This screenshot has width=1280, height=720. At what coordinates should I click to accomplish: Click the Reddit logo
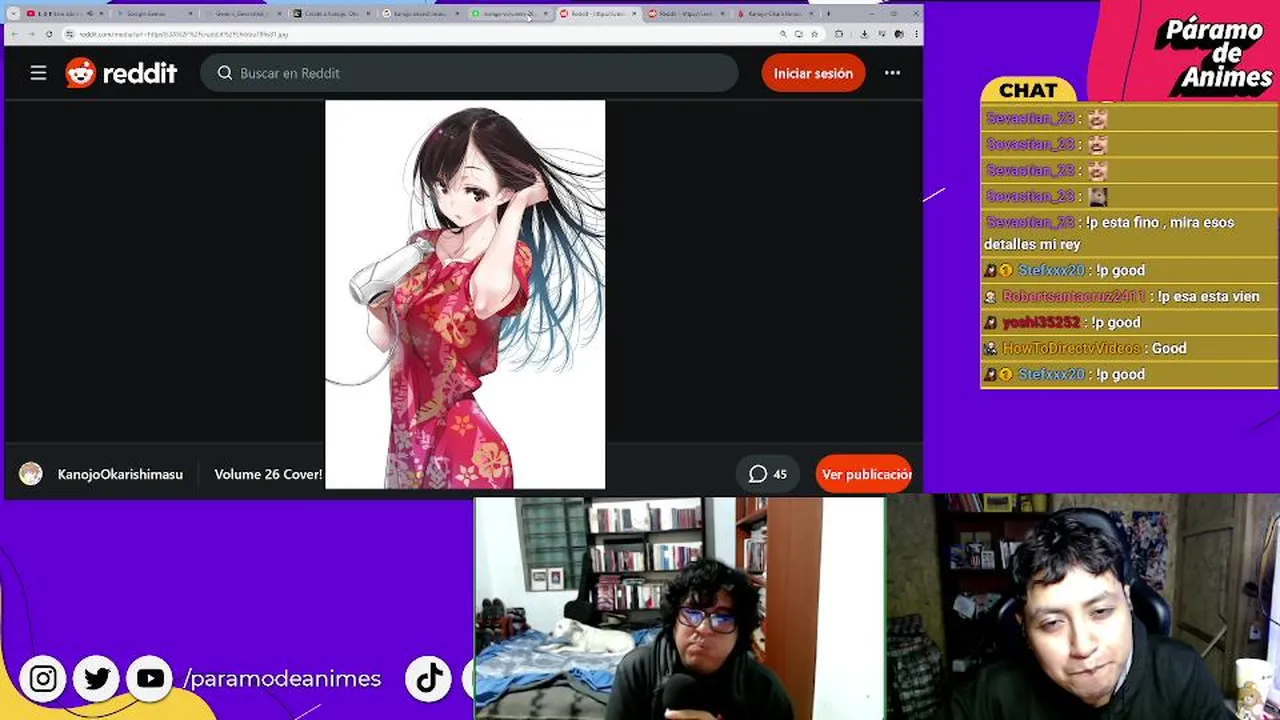tap(121, 73)
